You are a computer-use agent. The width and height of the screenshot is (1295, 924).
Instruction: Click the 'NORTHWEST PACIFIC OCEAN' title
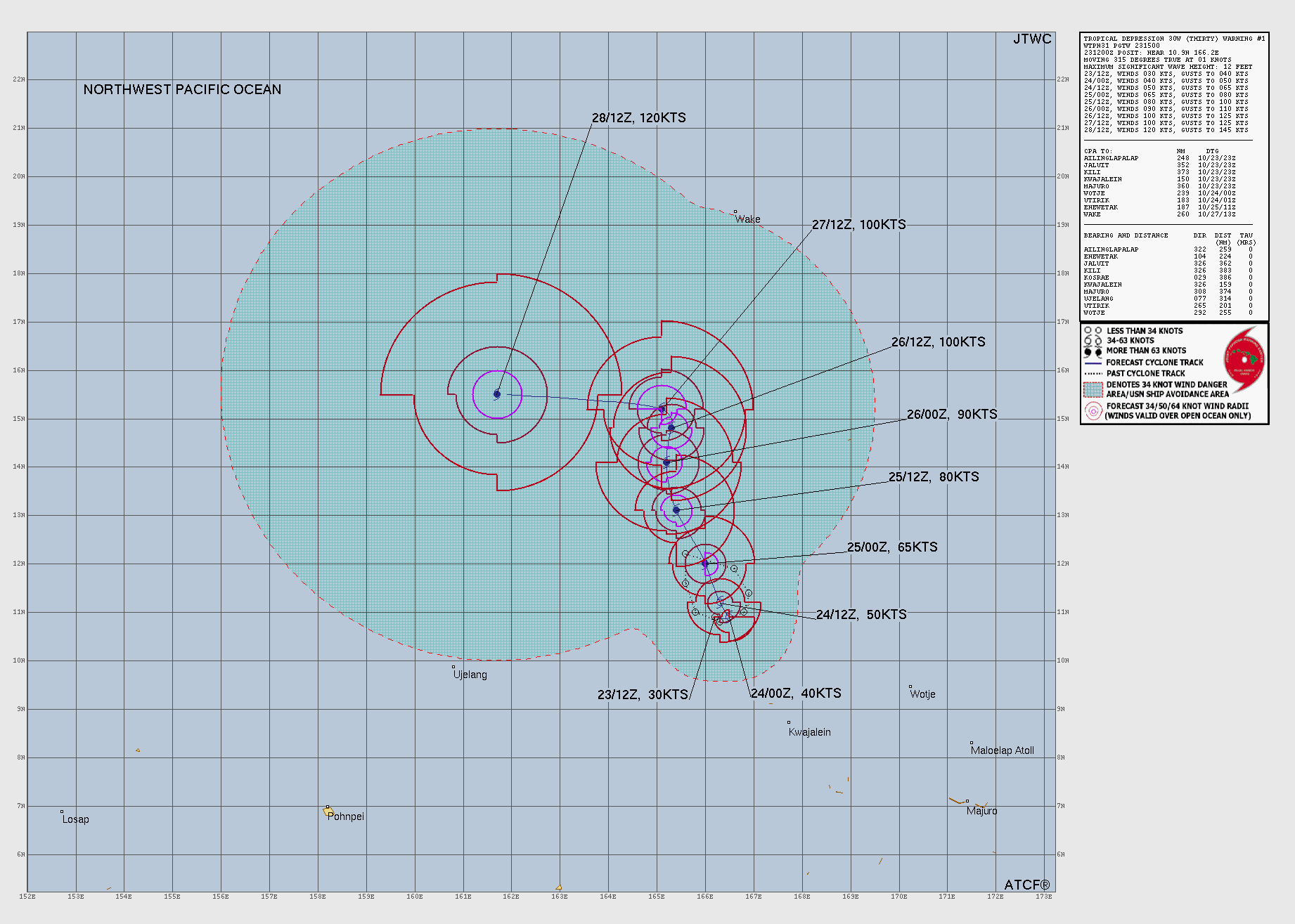coord(182,90)
